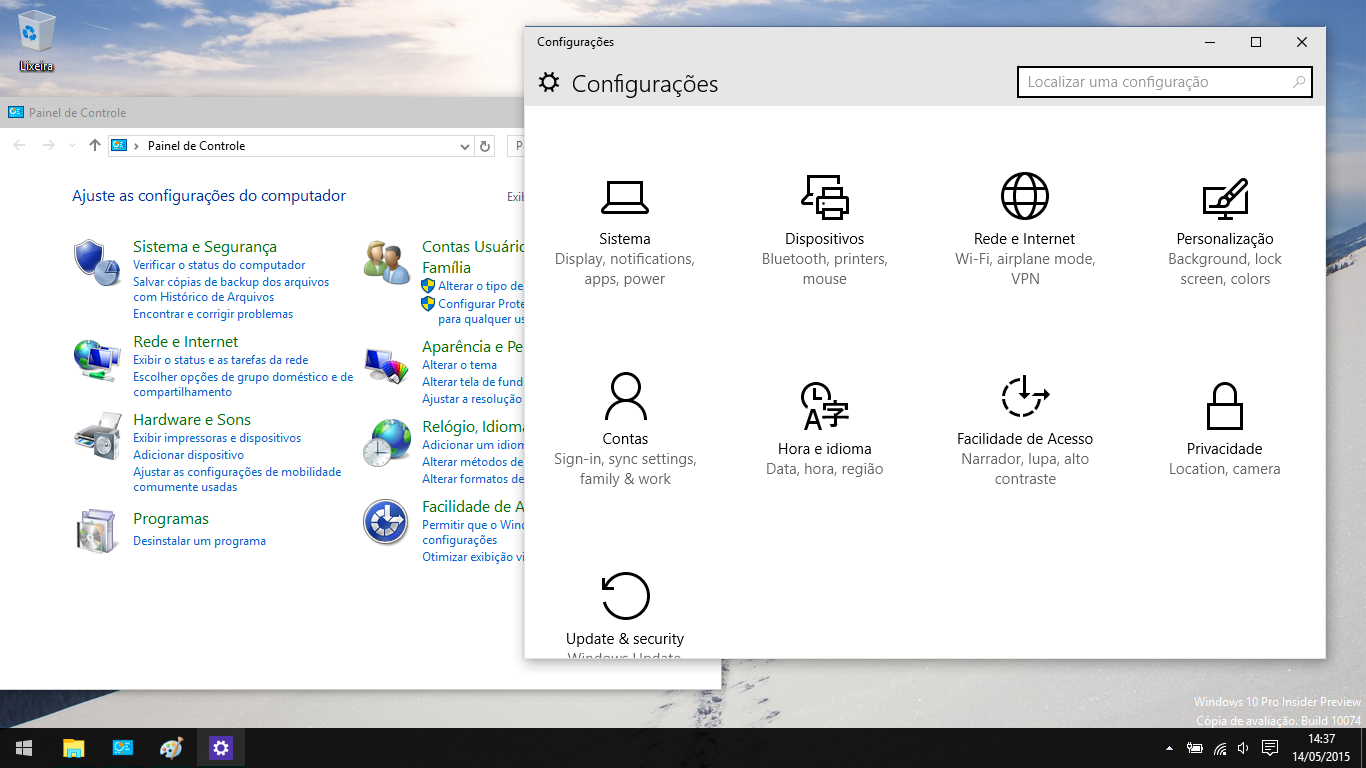Select the Contas person icon
1366x768 pixels.
click(x=625, y=397)
